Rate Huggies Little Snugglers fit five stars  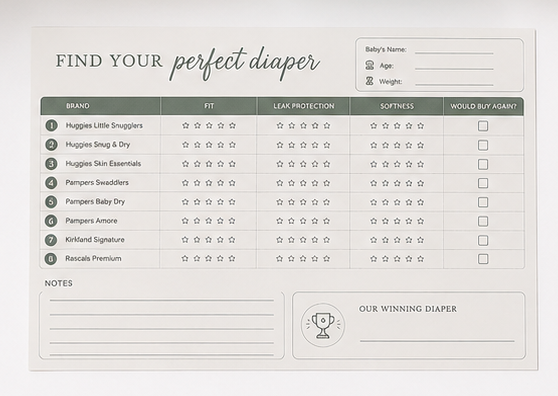232,125
